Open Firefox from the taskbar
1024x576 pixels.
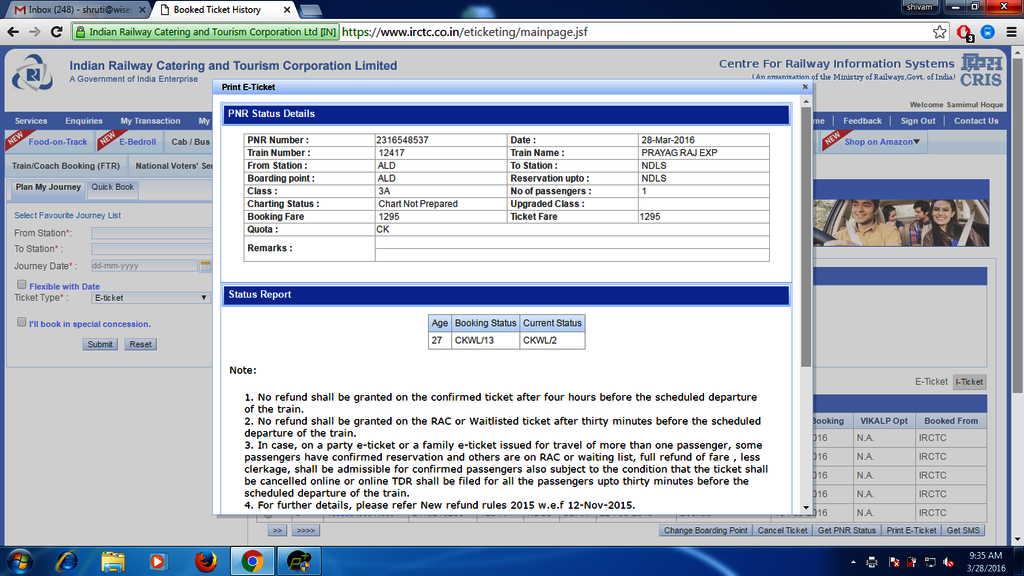(205, 562)
